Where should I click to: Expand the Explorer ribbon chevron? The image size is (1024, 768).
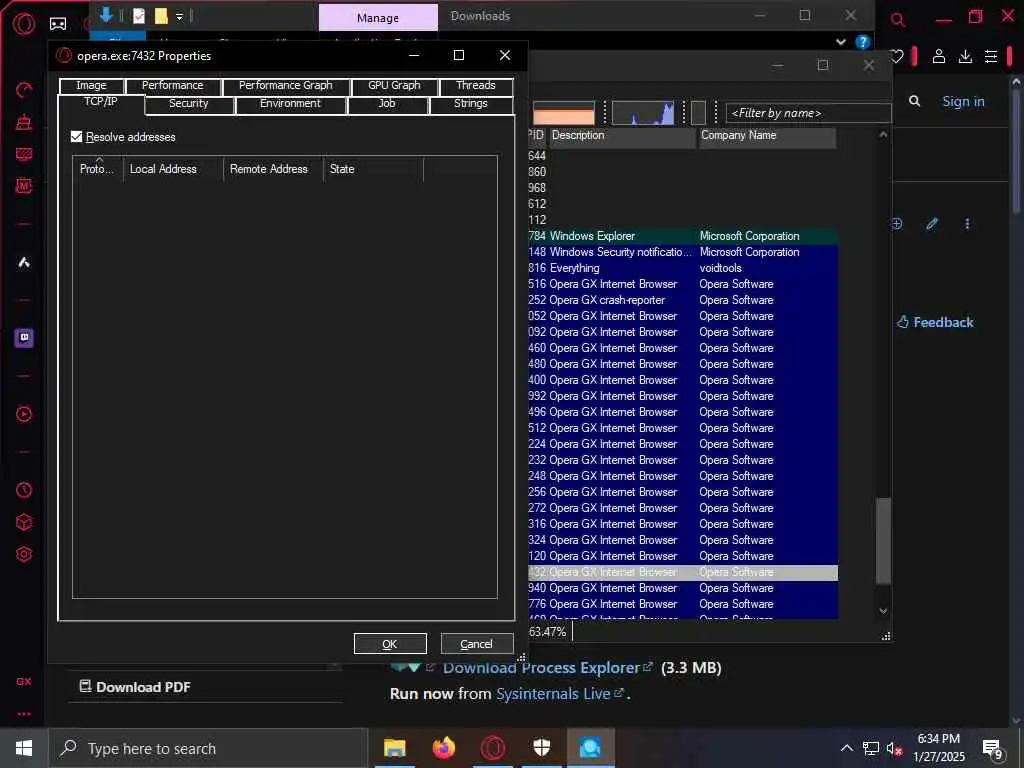click(840, 42)
